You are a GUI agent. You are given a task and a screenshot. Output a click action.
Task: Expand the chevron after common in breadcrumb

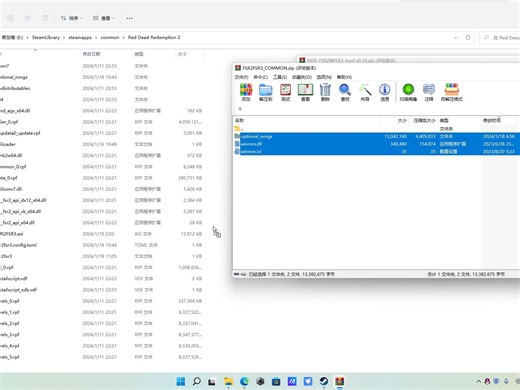124,38
